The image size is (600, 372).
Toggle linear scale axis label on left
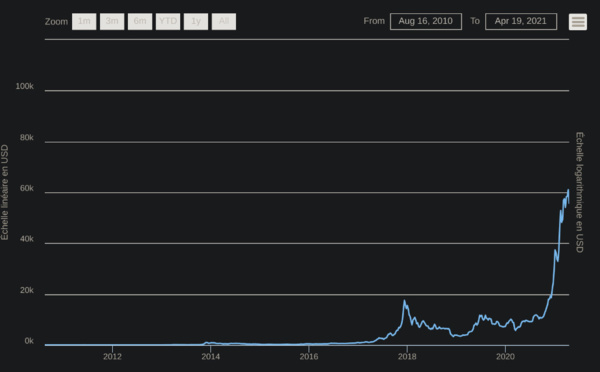coord(5,193)
